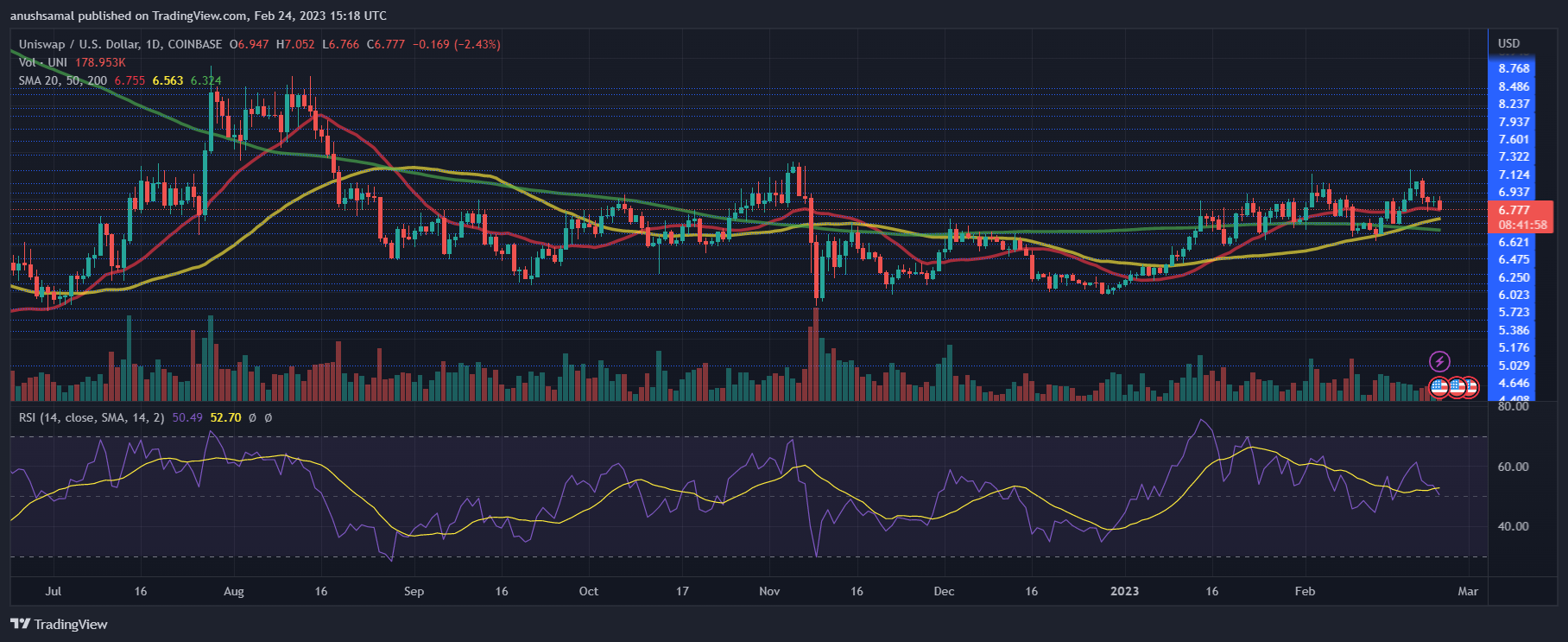Click the 7.124 price axis label
The image size is (1568, 642).
pos(1514,175)
